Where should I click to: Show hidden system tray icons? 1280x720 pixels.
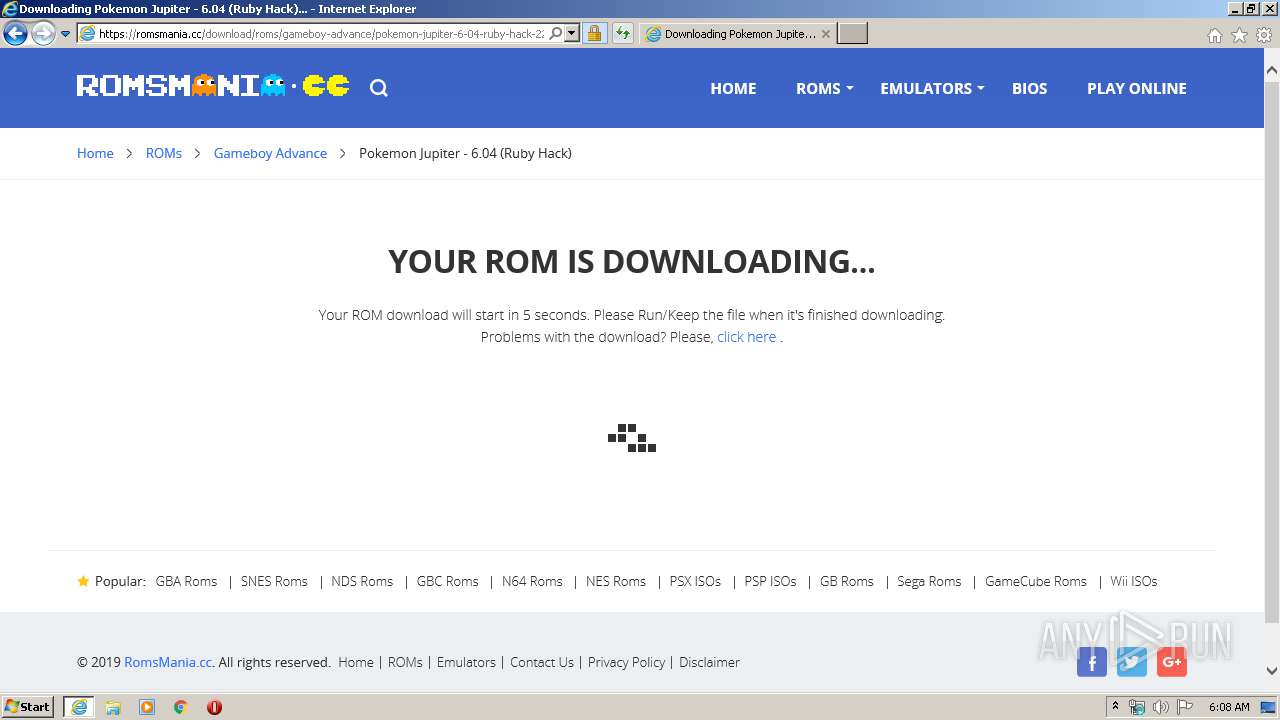tap(1115, 707)
